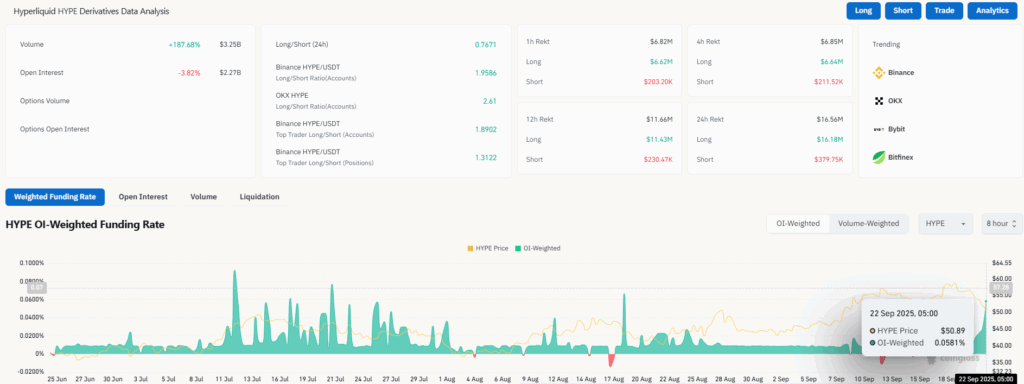Viewport: 1024px width, 384px height.
Task: Click the Binance logo icon in Trending
Action: (878, 72)
